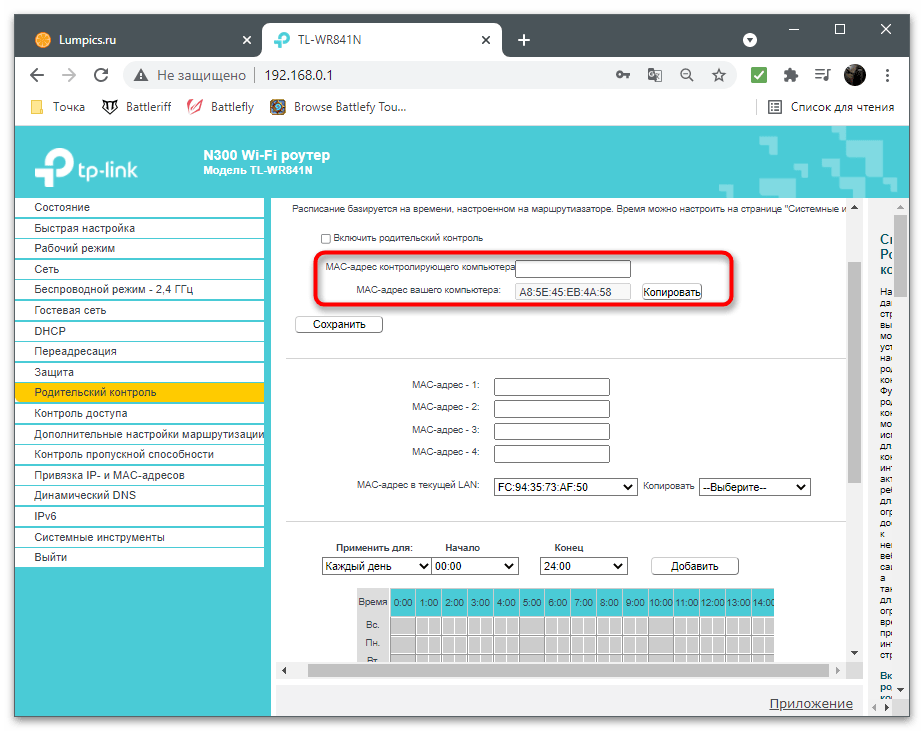The height and width of the screenshot is (731, 924).
Task: Click the vertical scrollbar of settings frame
Action: (854, 372)
